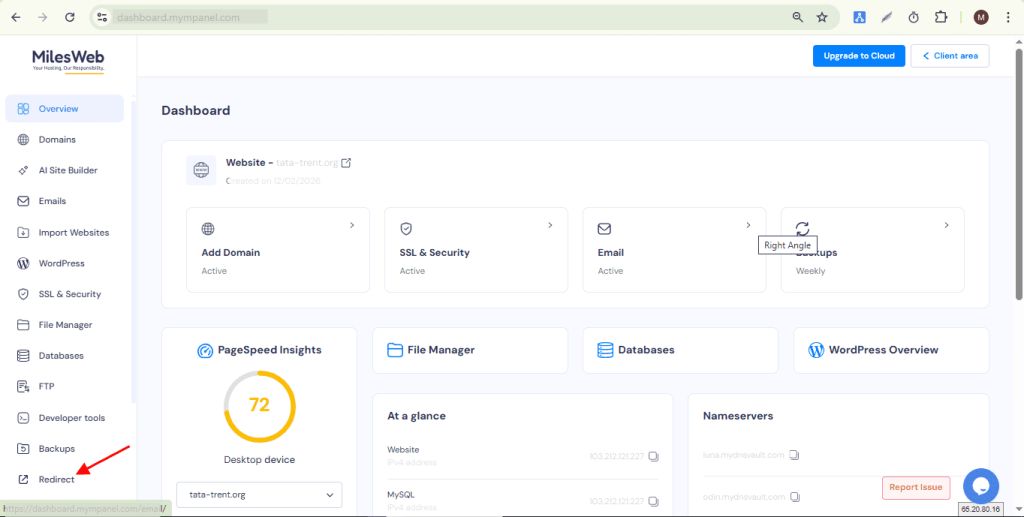This screenshot has width=1024, height=517.
Task: Expand the Add Domain card chevron
Action: coord(352,226)
